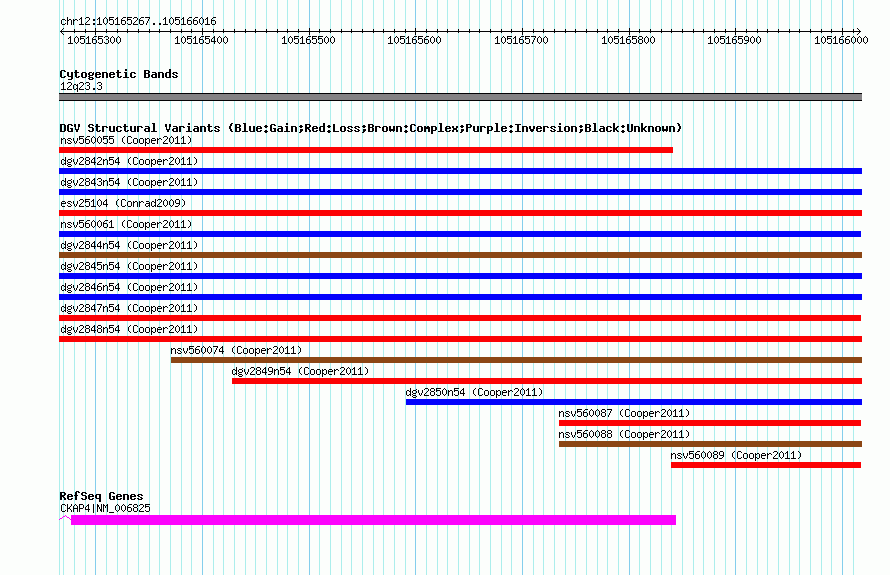Open the esv25104 (Conrad2009) label
This screenshot has width=890, height=575.
[x=123, y=203]
